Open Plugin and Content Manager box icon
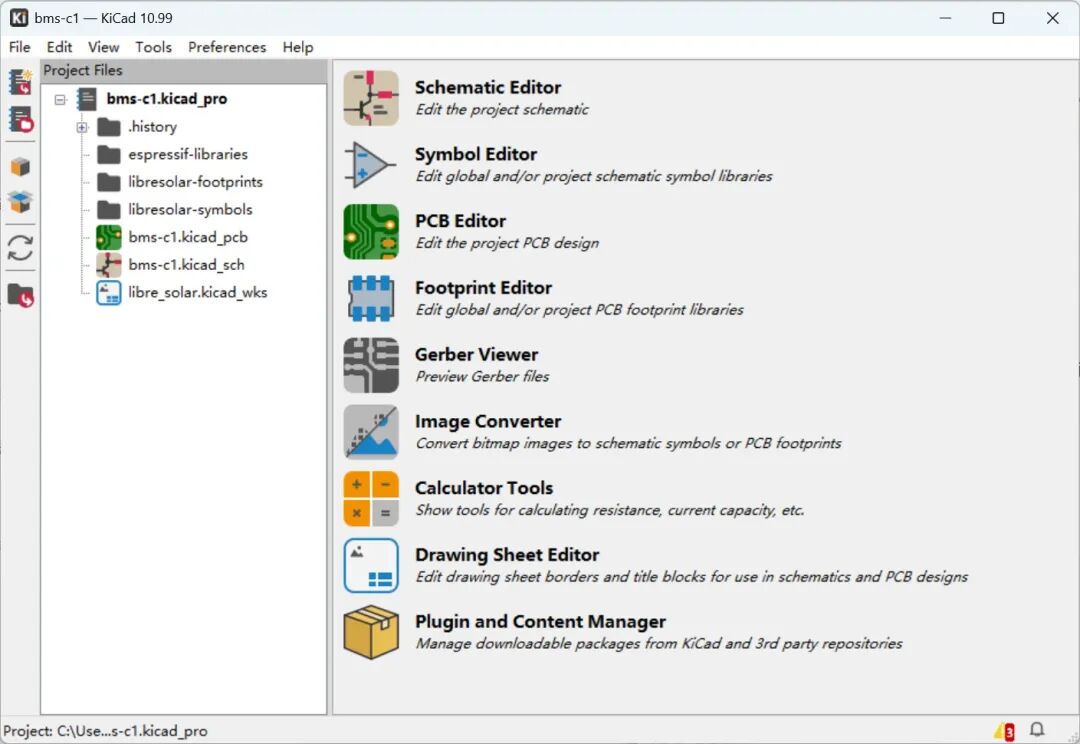This screenshot has width=1080, height=744. pos(371,632)
